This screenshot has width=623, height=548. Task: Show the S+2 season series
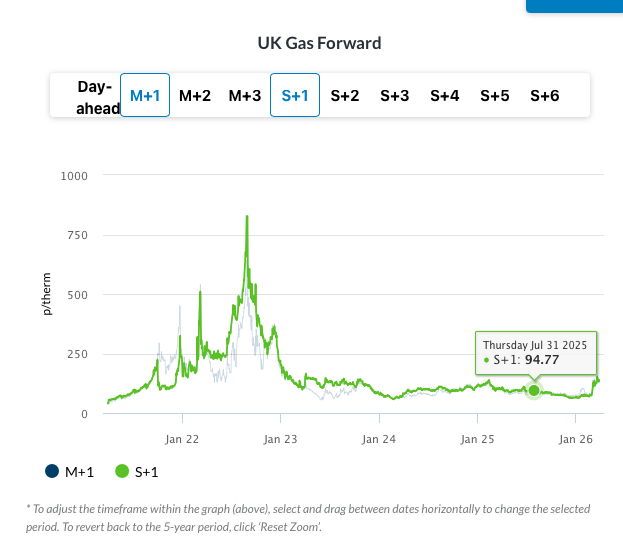click(345, 96)
